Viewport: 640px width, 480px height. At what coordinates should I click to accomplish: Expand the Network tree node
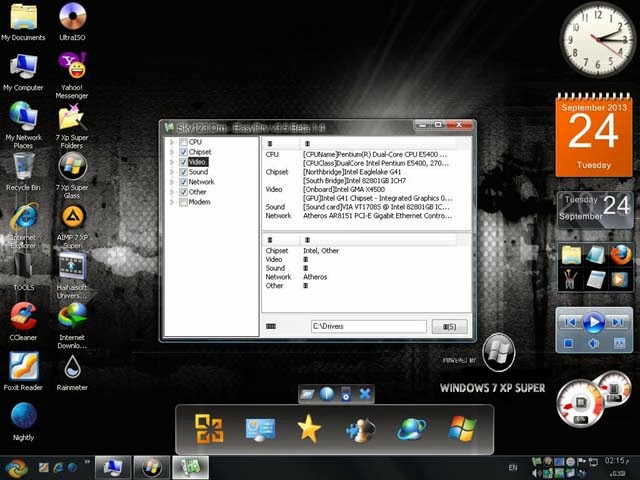click(x=172, y=182)
